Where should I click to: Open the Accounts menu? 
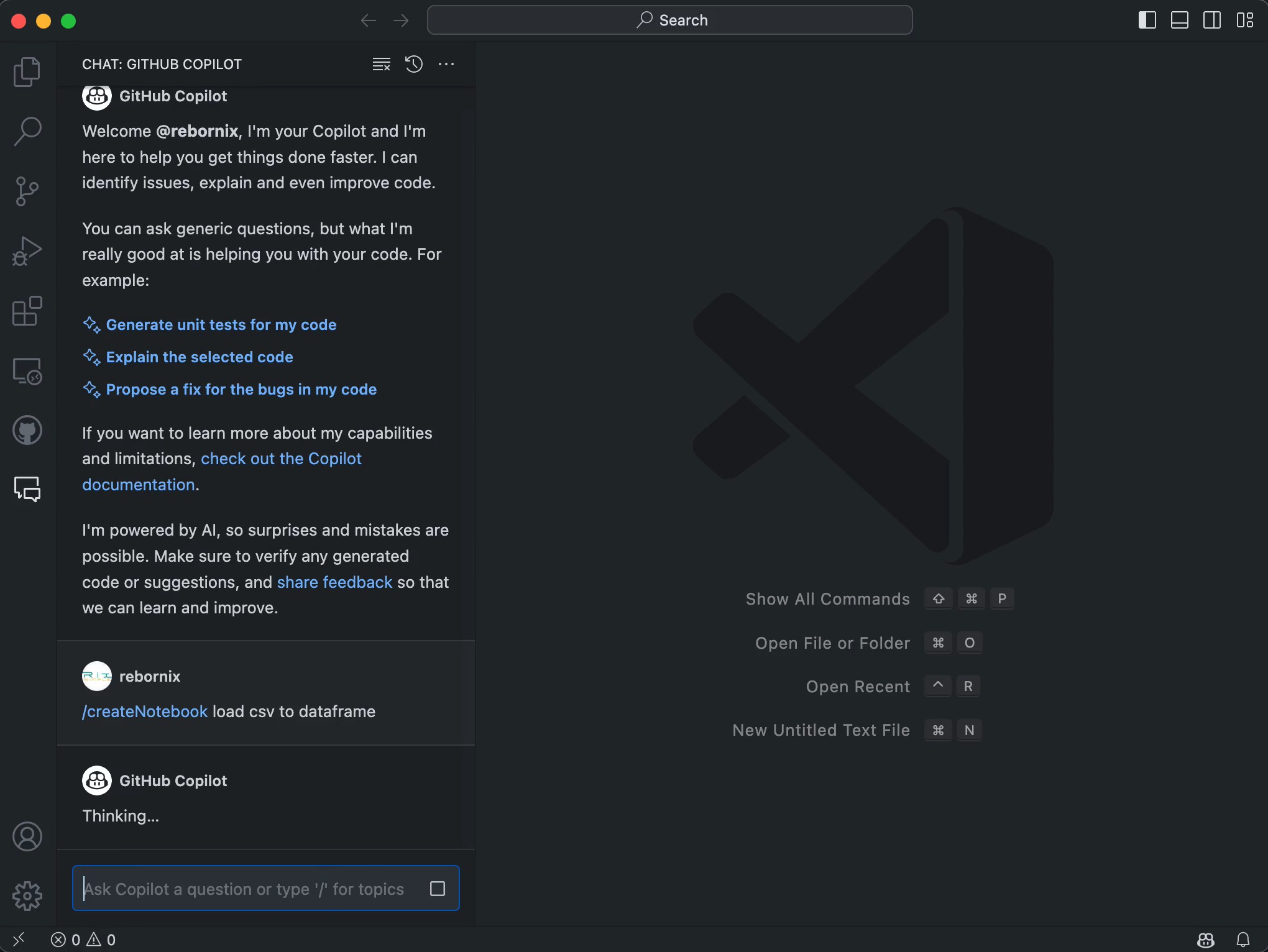27,836
